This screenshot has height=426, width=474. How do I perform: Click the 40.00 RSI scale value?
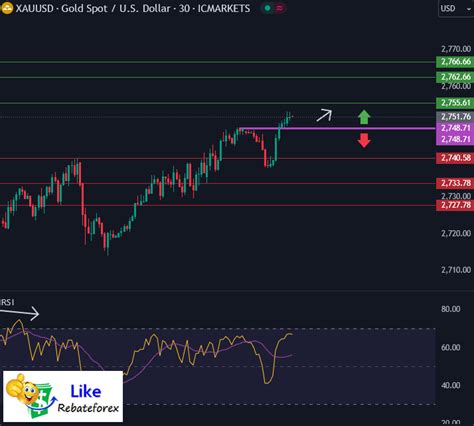pyautogui.click(x=451, y=386)
